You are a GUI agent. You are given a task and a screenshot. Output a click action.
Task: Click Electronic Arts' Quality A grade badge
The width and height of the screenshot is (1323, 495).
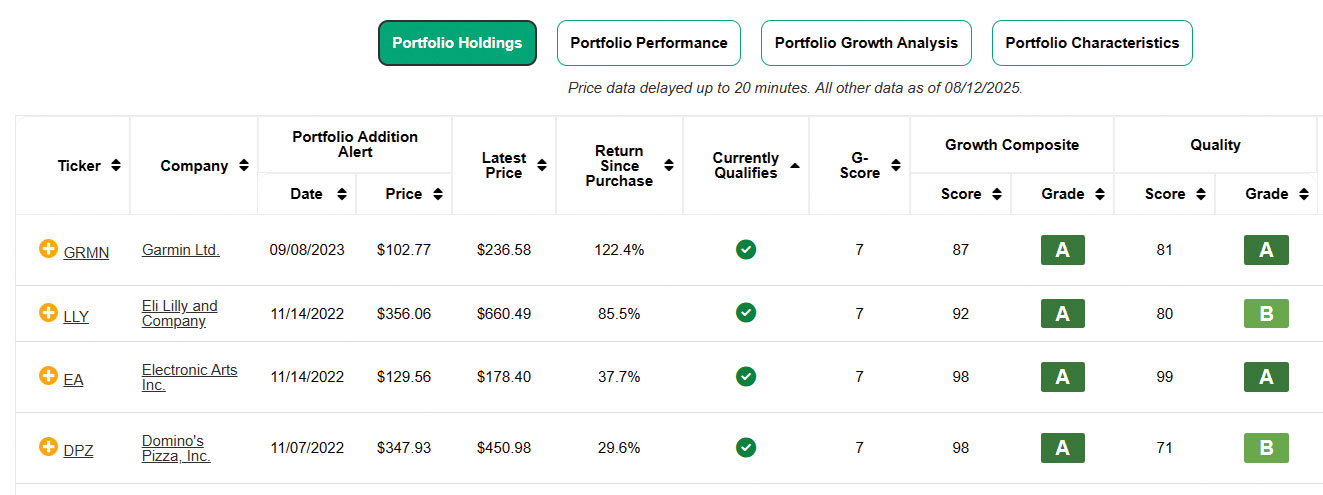(1266, 377)
